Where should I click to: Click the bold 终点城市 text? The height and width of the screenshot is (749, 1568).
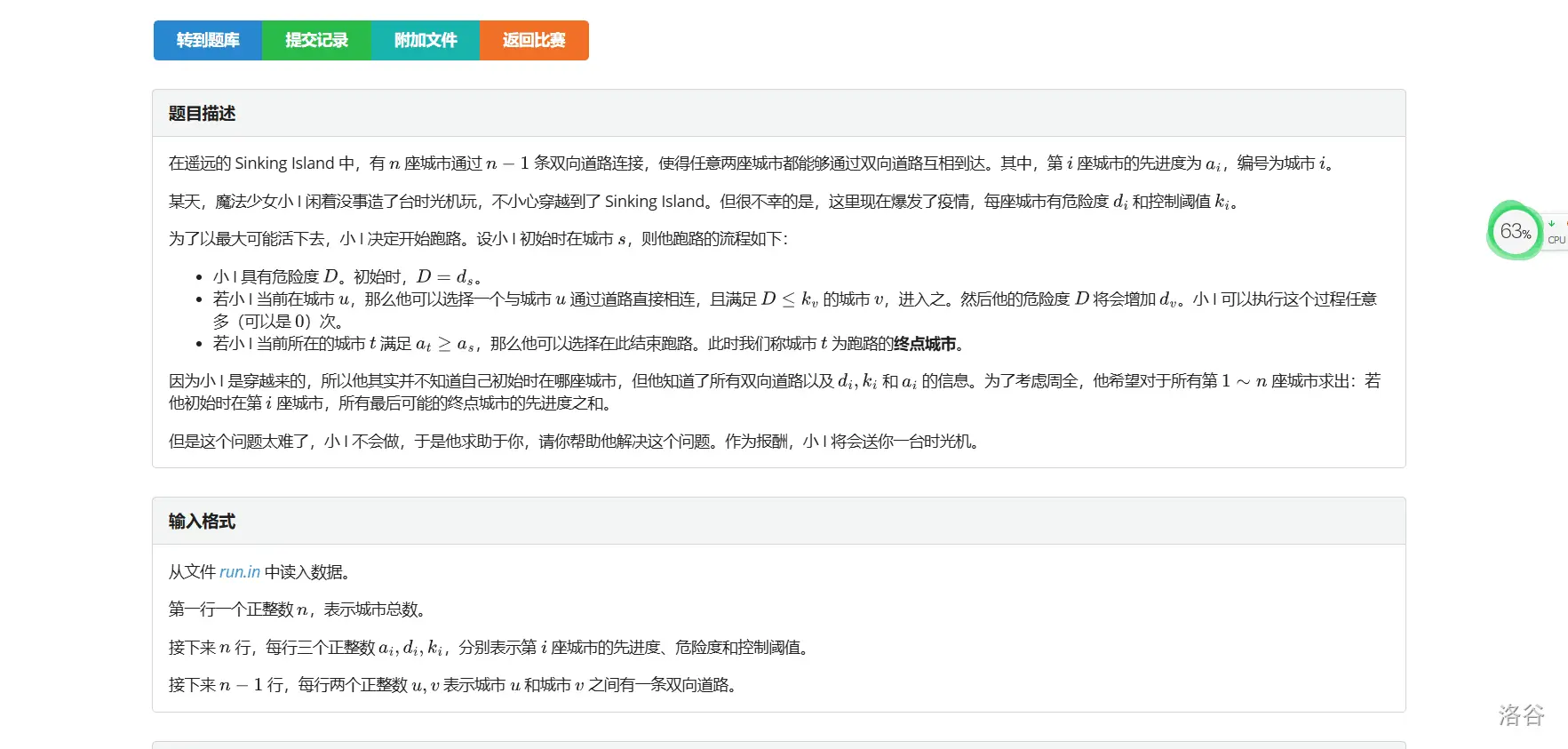[x=925, y=344]
